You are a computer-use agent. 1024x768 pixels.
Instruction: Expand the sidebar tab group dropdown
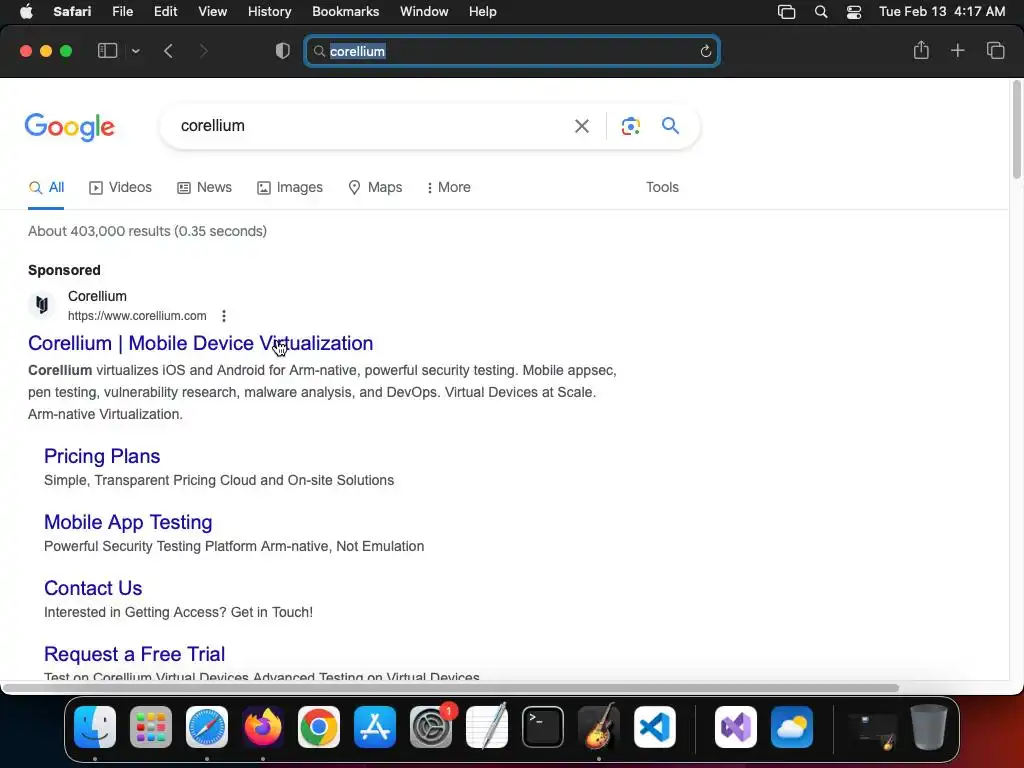pos(135,51)
